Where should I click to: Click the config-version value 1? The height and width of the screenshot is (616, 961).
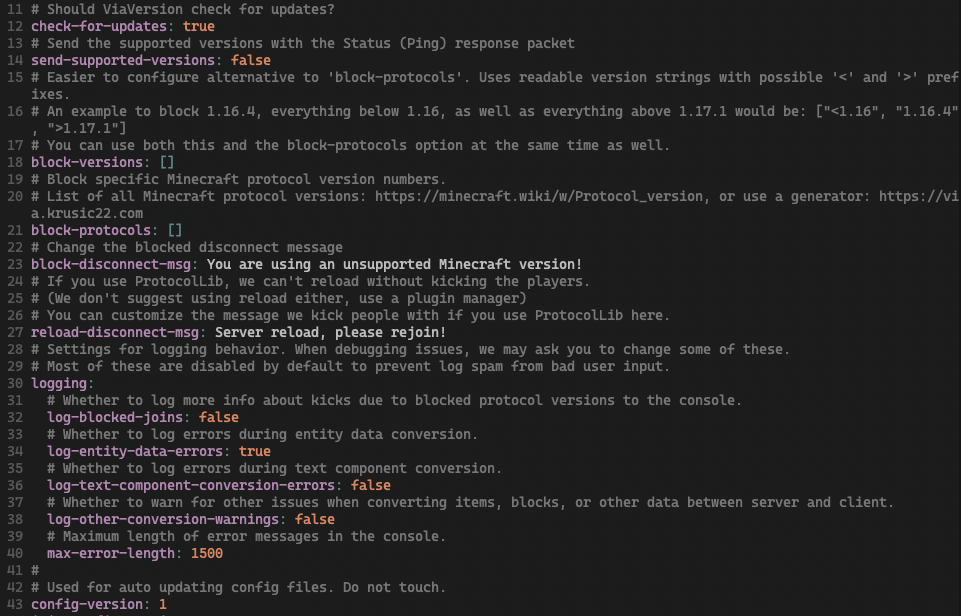tap(163, 604)
